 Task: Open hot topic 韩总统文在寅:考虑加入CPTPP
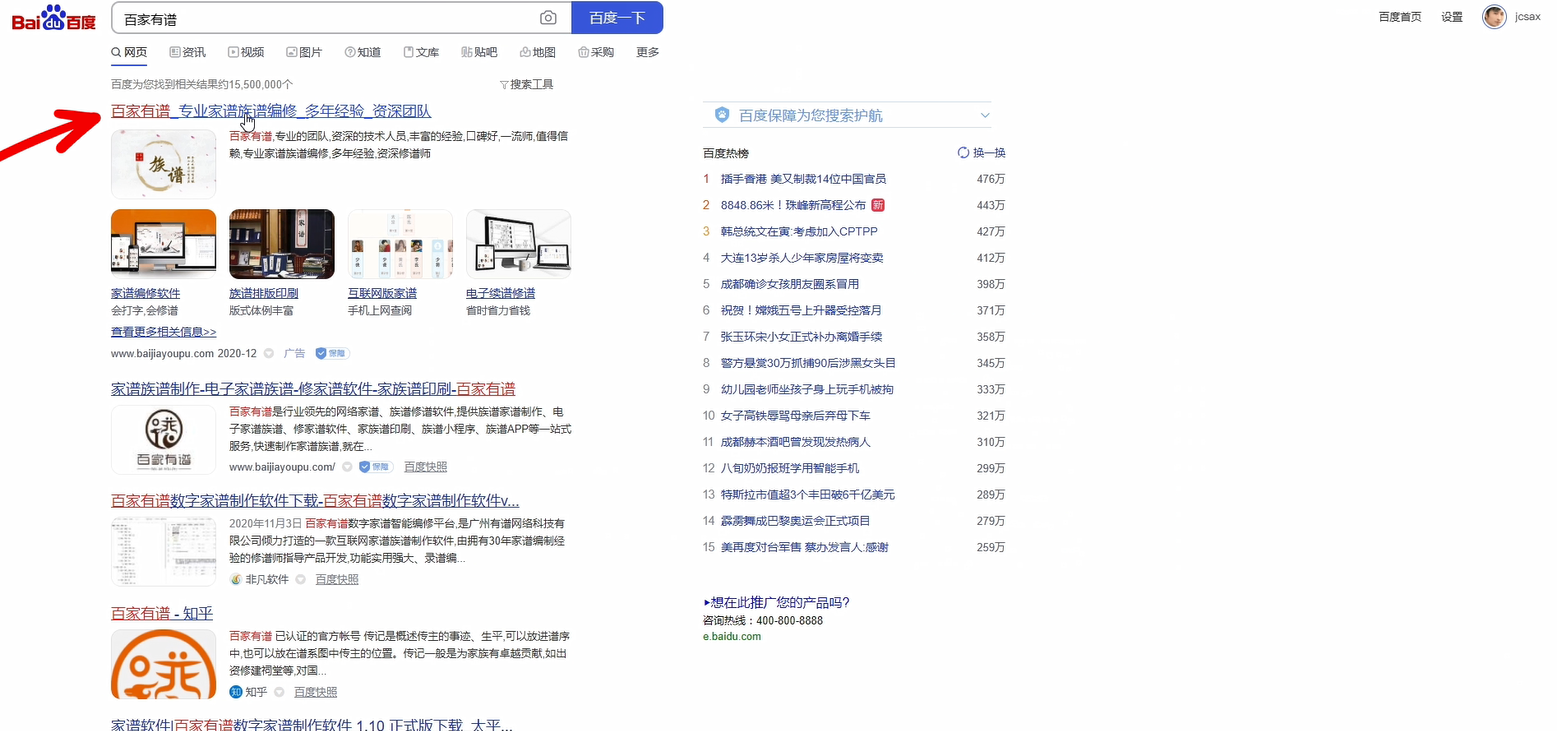(799, 232)
